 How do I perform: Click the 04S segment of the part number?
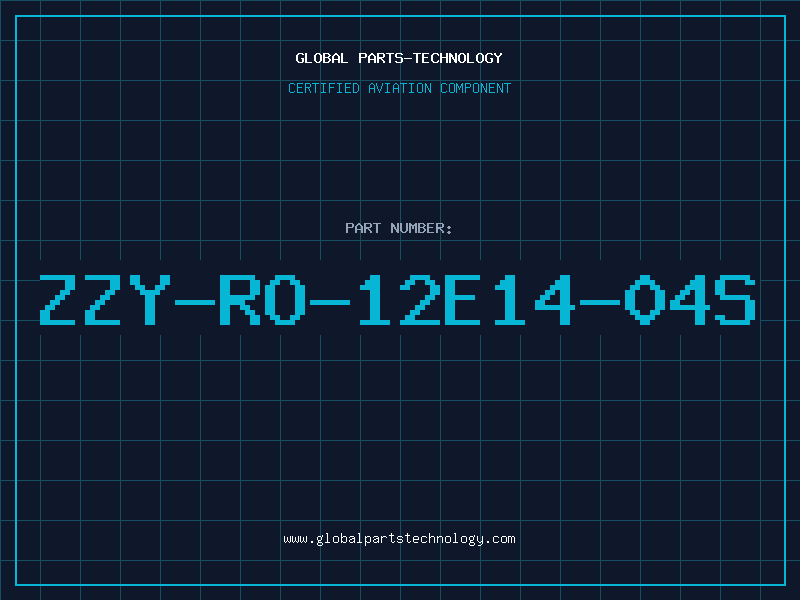[690, 300]
